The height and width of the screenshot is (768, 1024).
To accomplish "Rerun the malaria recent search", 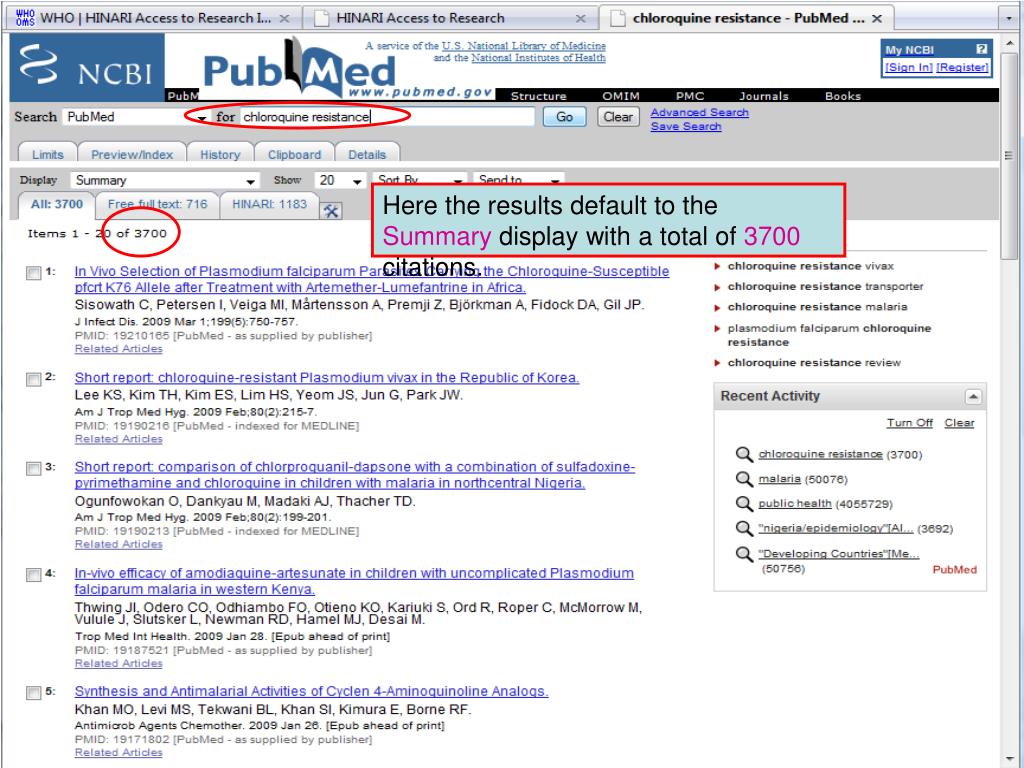I will [x=779, y=479].
